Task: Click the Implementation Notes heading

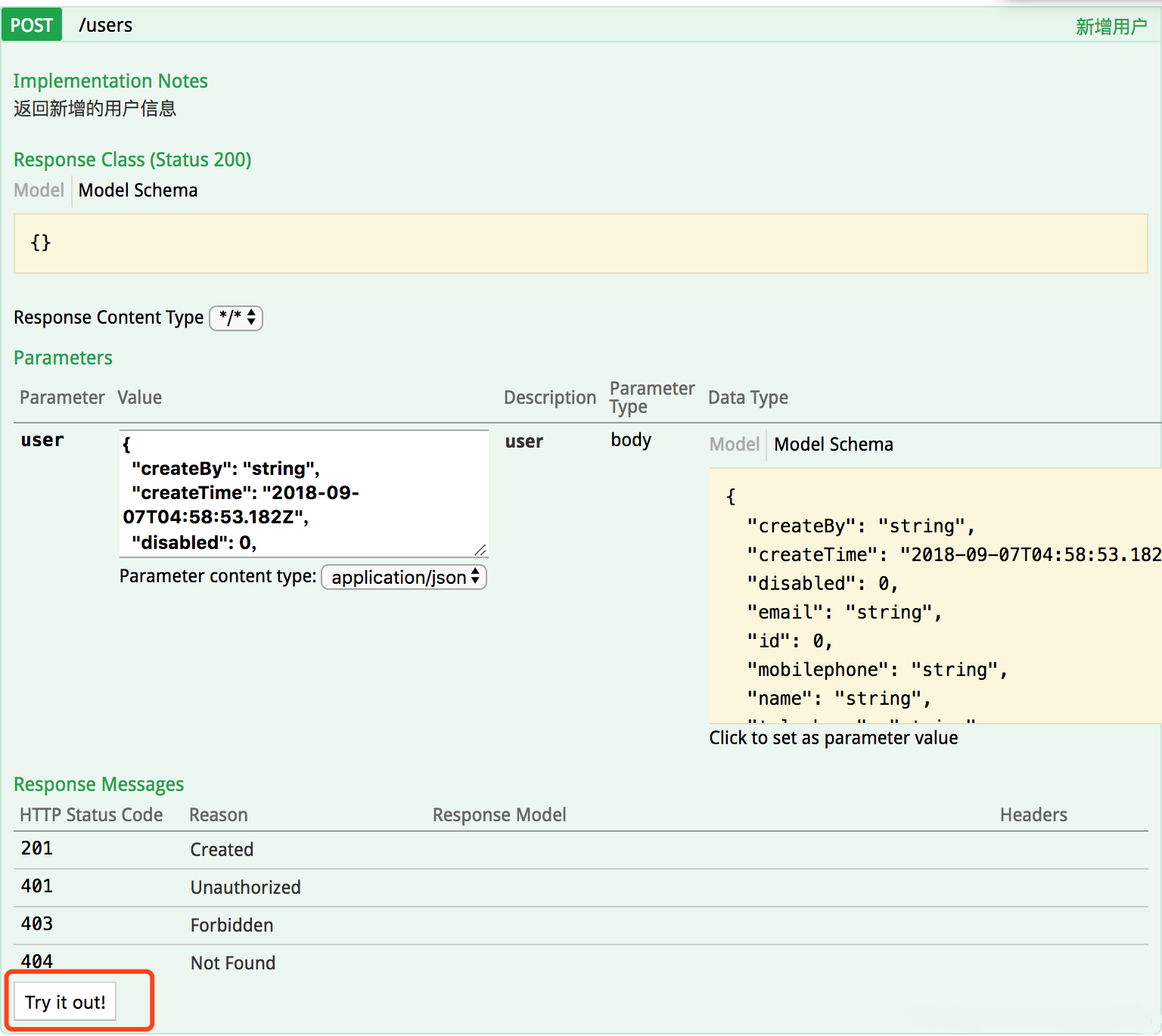Action: pyautogui.click(x=110, y=81)
